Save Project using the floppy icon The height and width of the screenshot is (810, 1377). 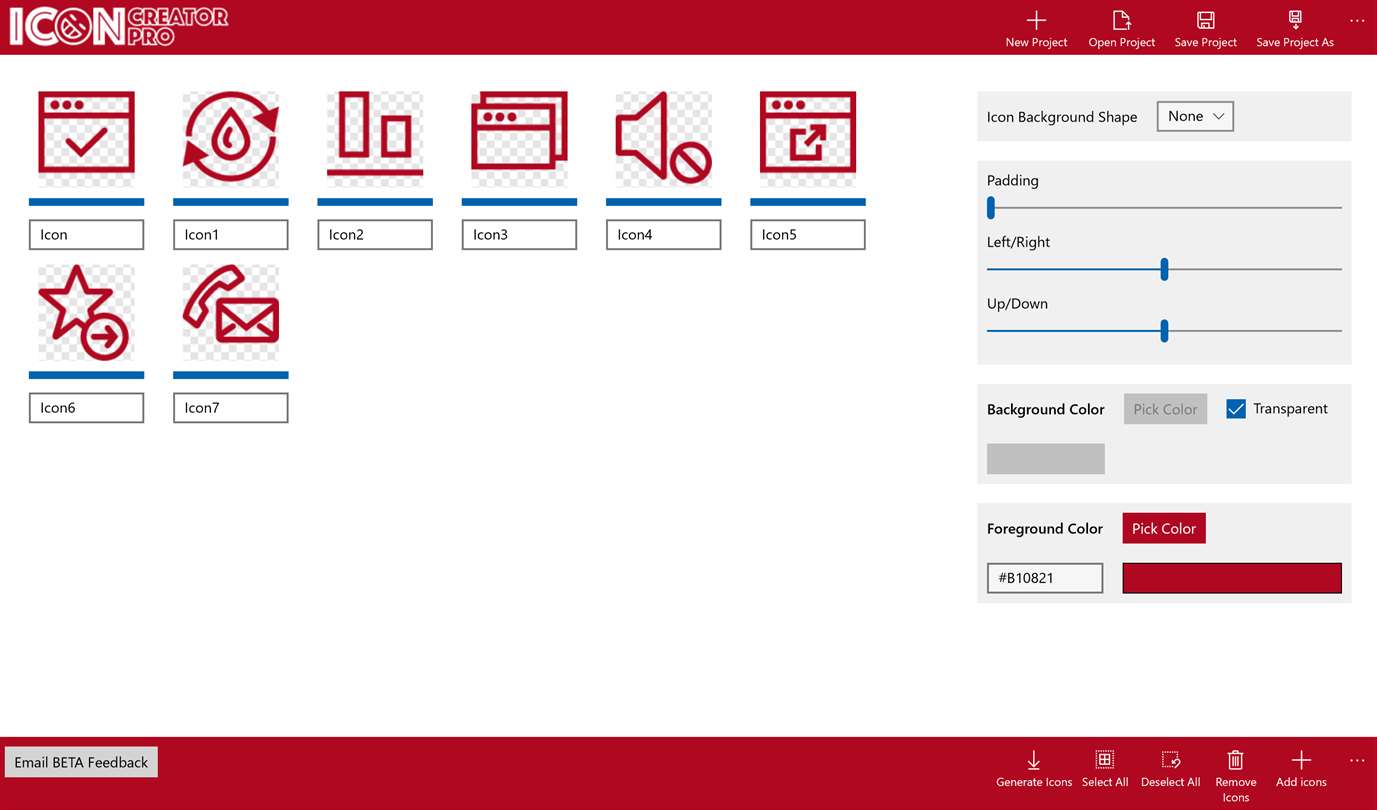[x=1205, y=20]
